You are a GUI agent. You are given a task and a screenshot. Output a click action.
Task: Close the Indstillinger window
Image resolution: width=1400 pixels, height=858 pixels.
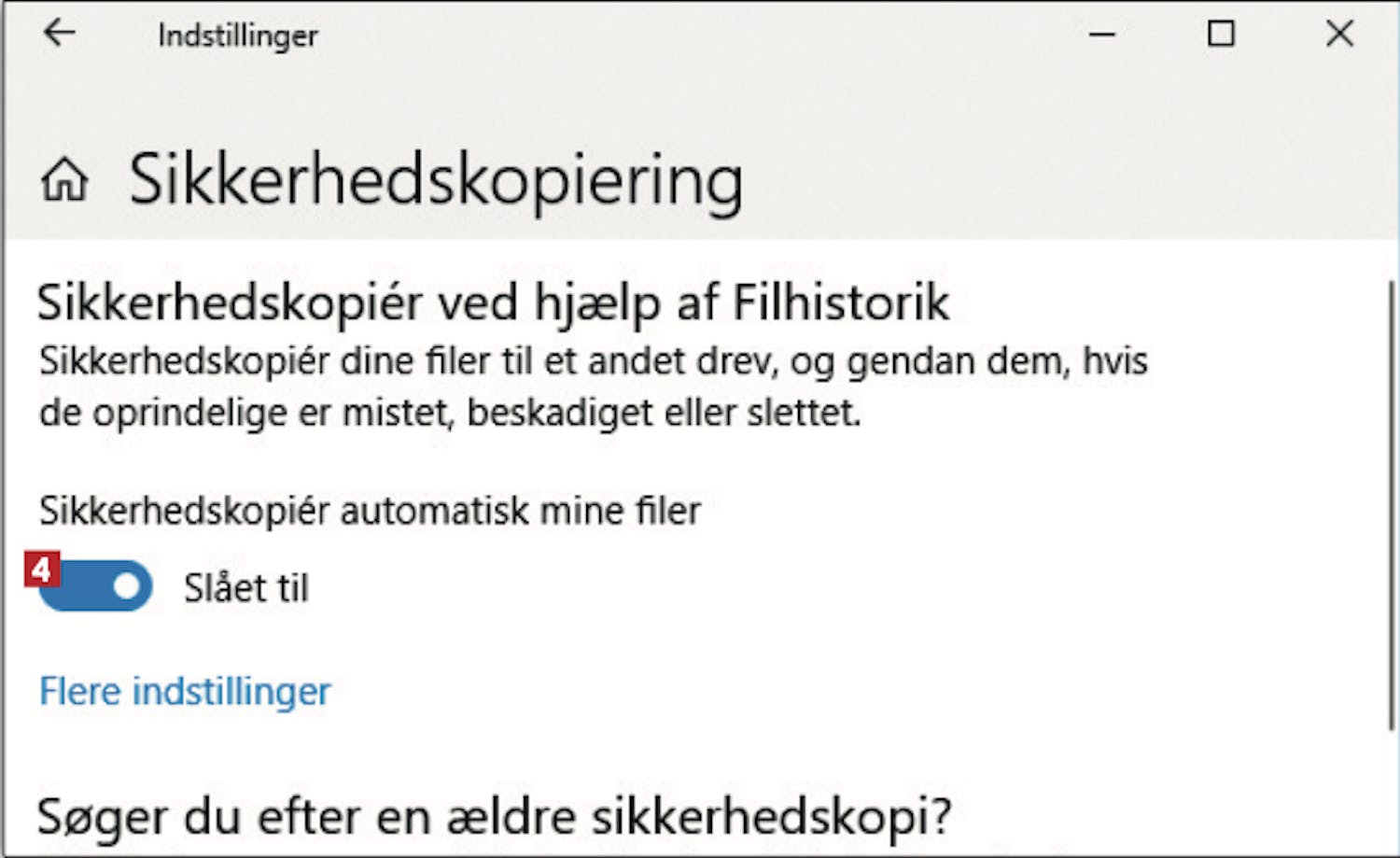pos(1339,35)
